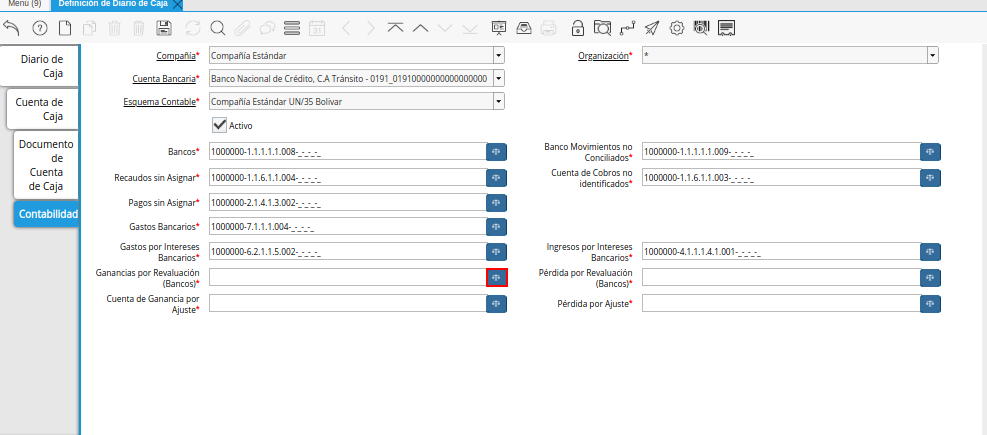The image size is (987, 435).
Task: Click the greyed-out Copy record icon
Action: [89, 28]
